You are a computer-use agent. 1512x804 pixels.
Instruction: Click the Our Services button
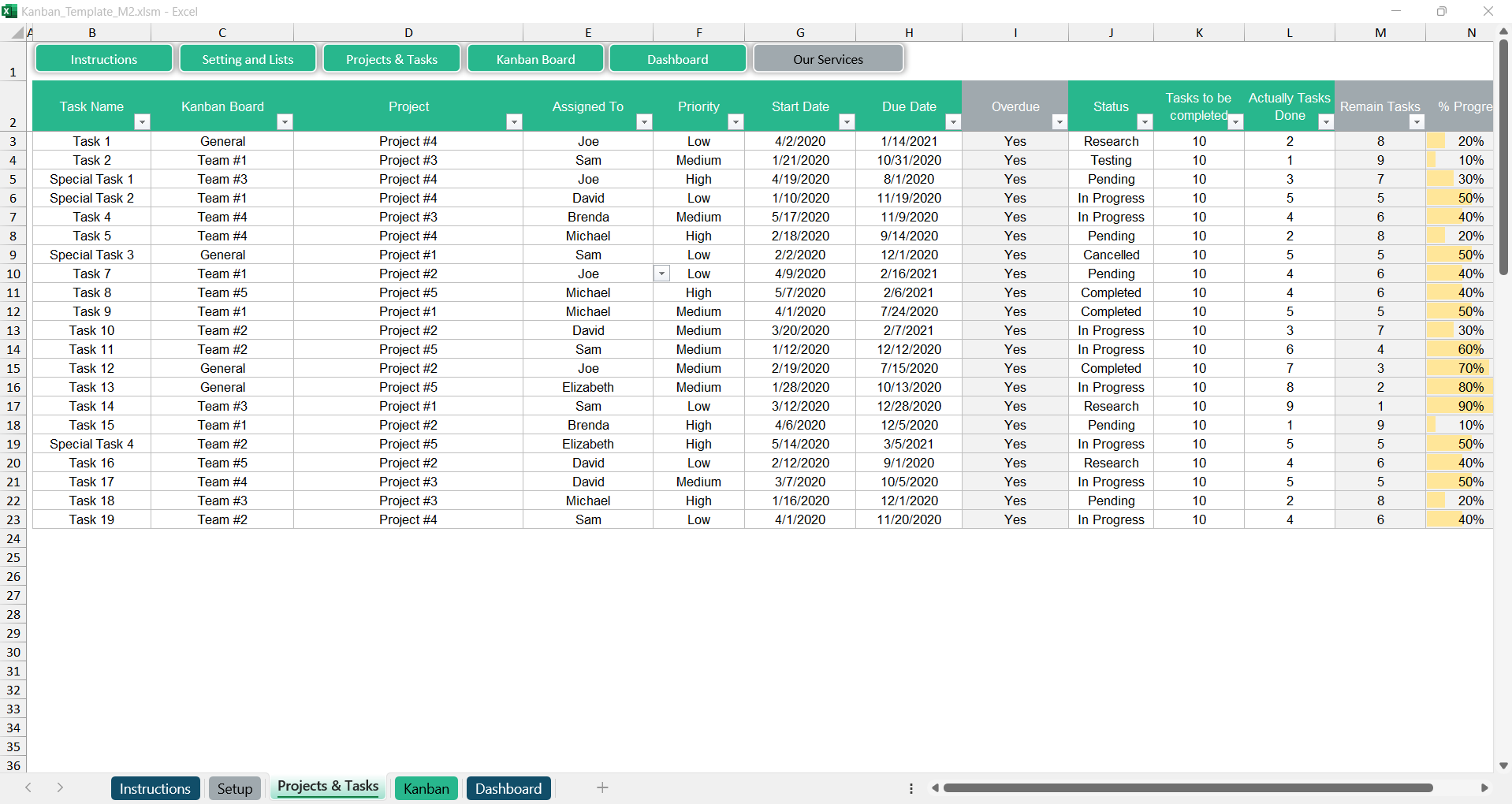tap(828, 58)
